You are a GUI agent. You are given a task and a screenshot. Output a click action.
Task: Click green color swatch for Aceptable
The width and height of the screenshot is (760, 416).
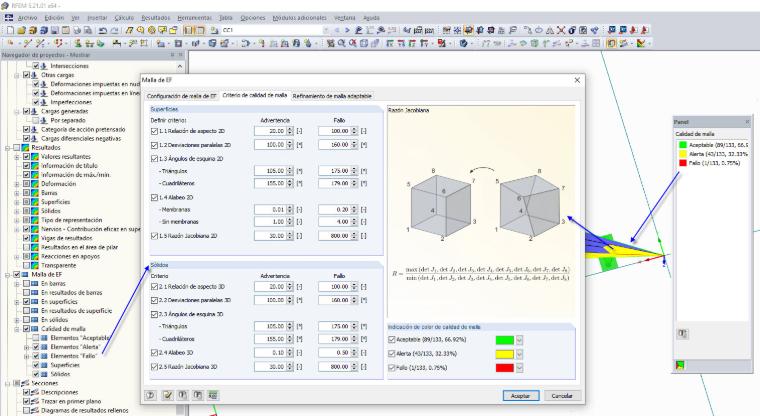coord(505,340)
